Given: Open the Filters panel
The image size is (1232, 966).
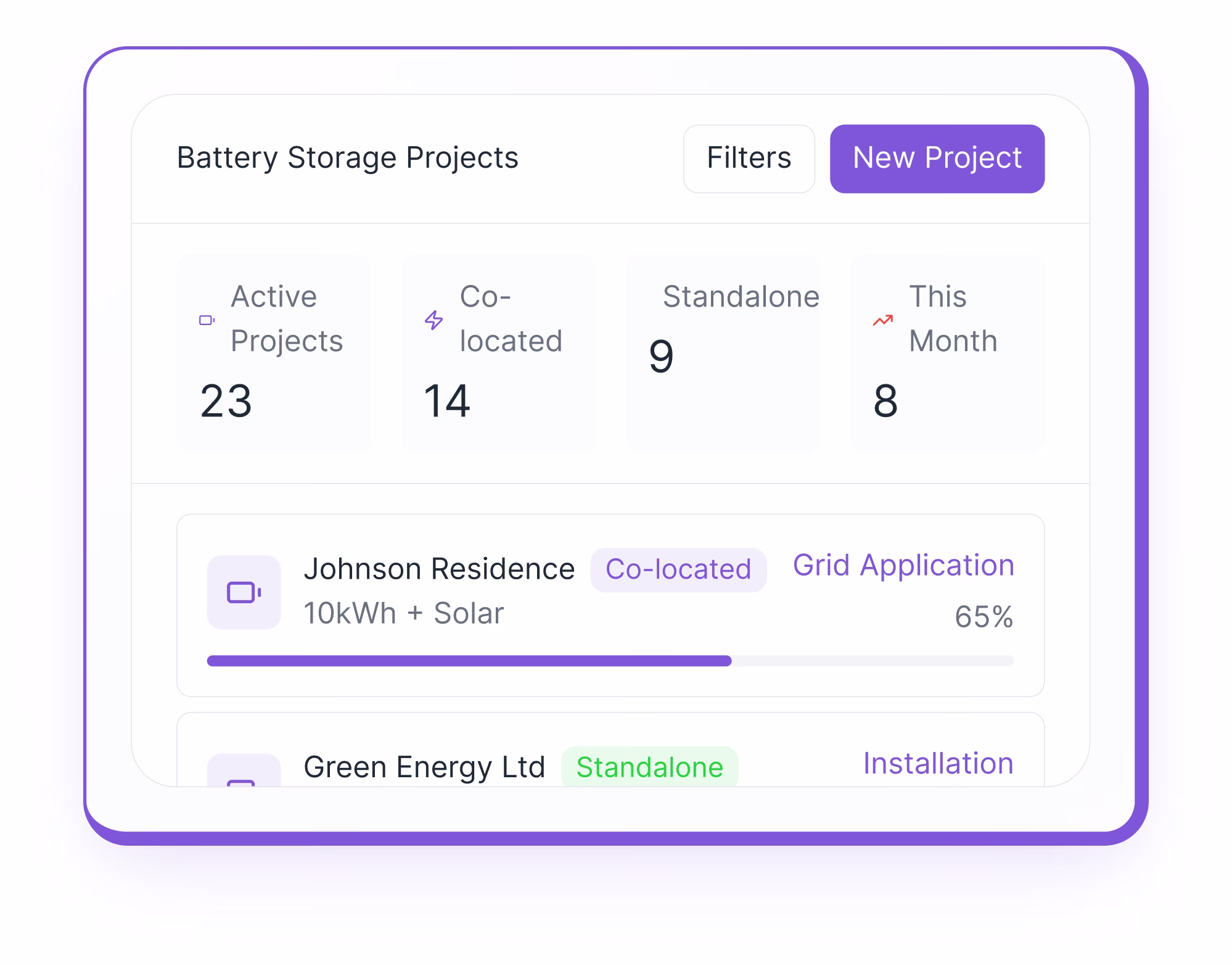Looking at the screenshot, I should [749, 159].
